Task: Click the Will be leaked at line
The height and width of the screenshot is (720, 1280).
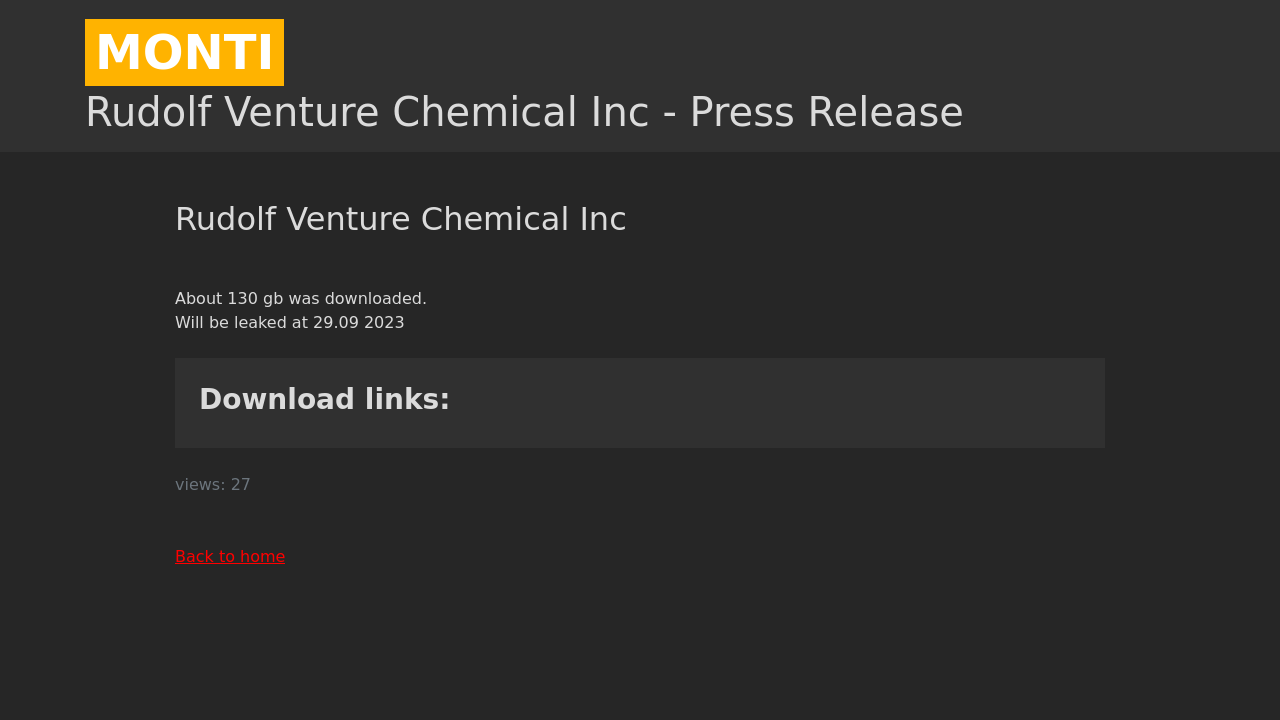Action: (290, 323)
